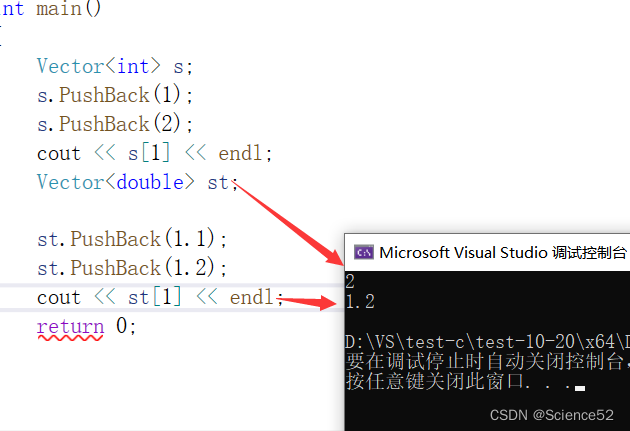
Task: Click the double keyword in Vector<double>
Action: pyautogui.click(x=150, y=182)
